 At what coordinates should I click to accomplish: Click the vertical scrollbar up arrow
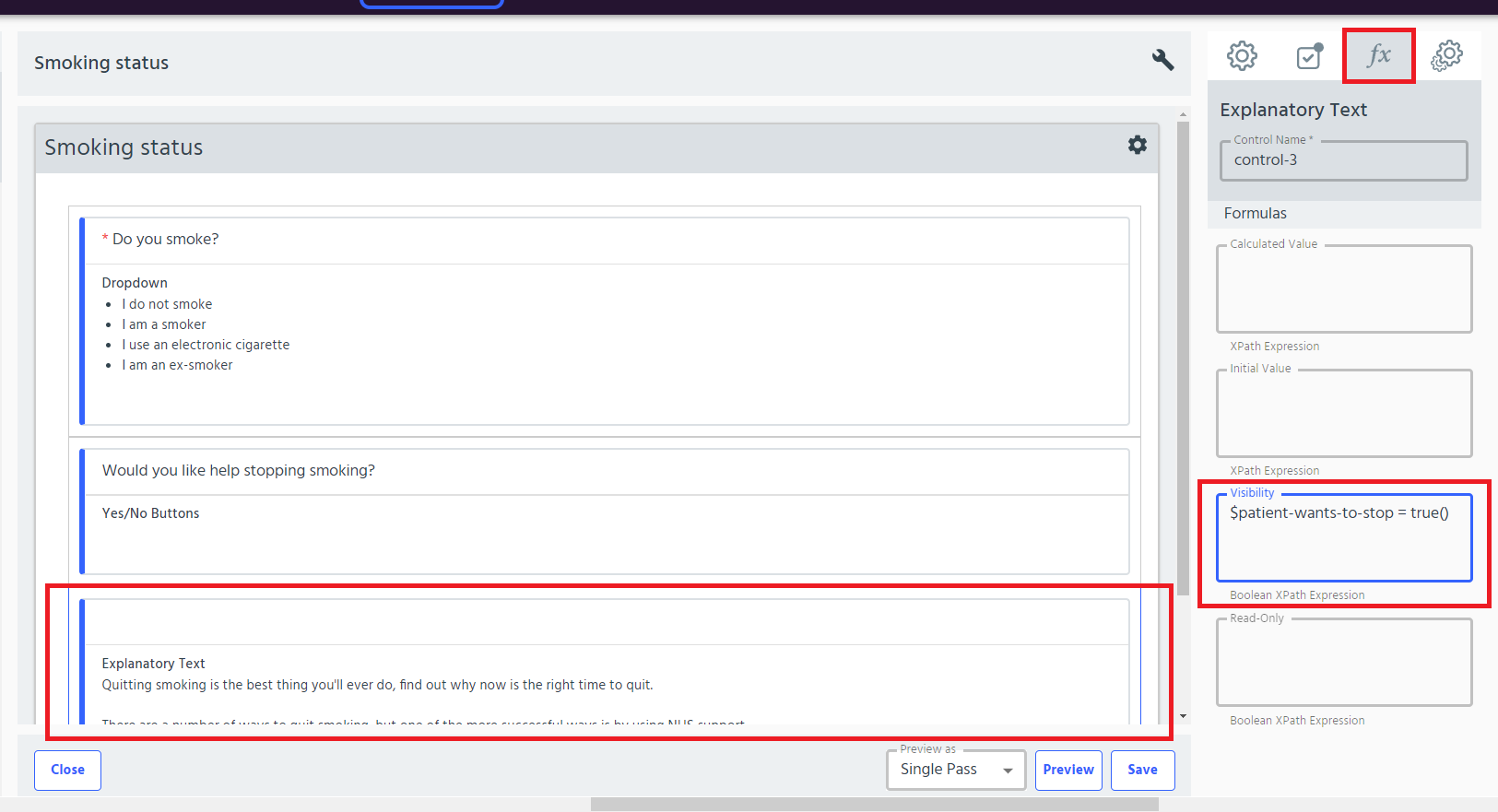pyautogui.click(x=1183, y=115)
